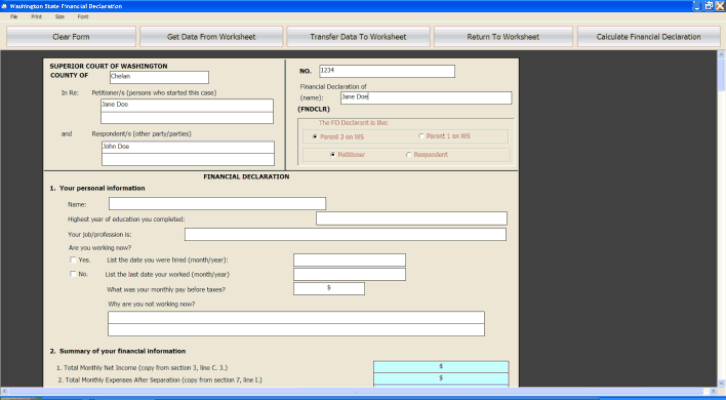Select the Parent 2 on WS option

click(x=315, y=136)
